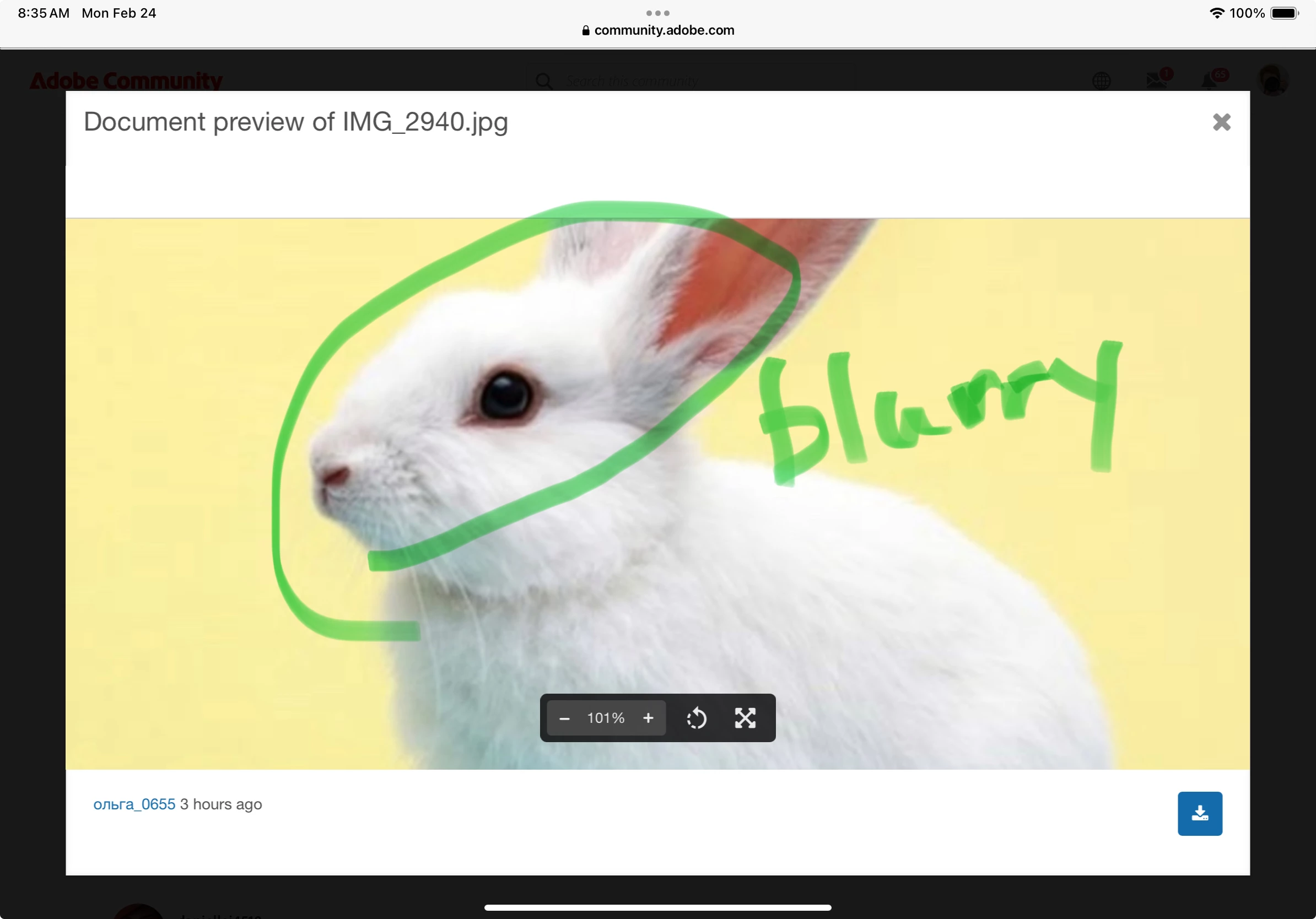The width and height of the screenshot is (1316, 919).
Task: Open ольга_0655's profile link
Action: click(x=134, y=804)
